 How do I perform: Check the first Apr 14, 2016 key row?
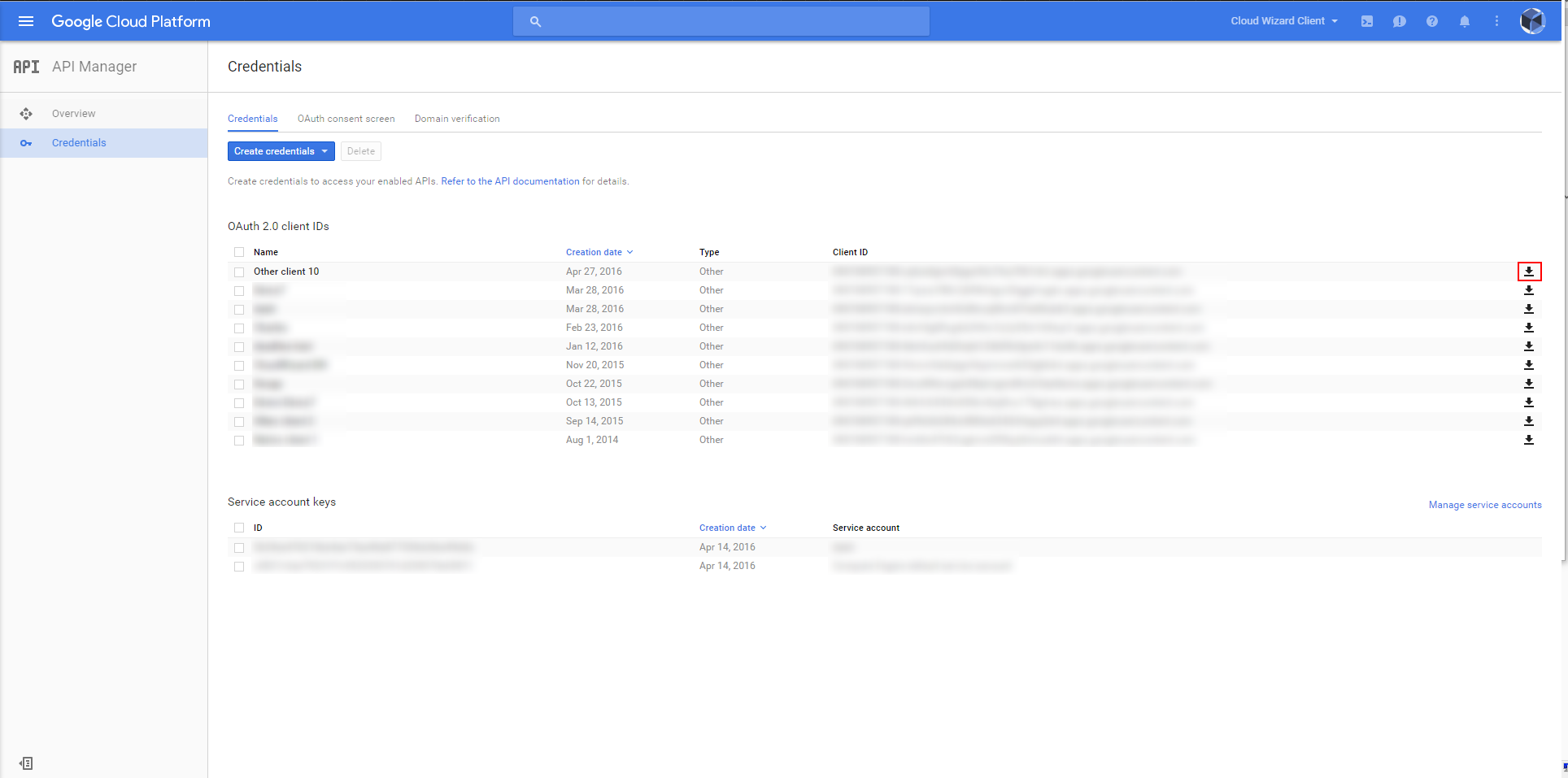[239, 548]
